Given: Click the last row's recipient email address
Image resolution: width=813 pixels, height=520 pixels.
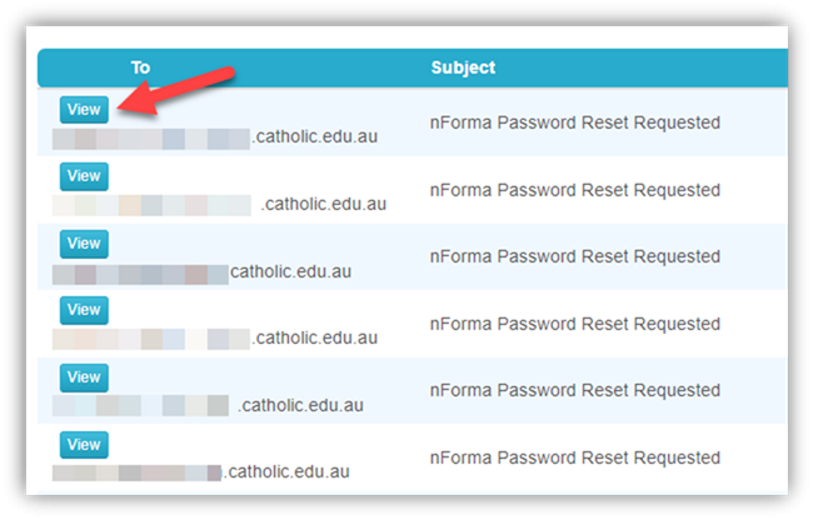Looking at the screenshot, I should click(x=201, y=471).
